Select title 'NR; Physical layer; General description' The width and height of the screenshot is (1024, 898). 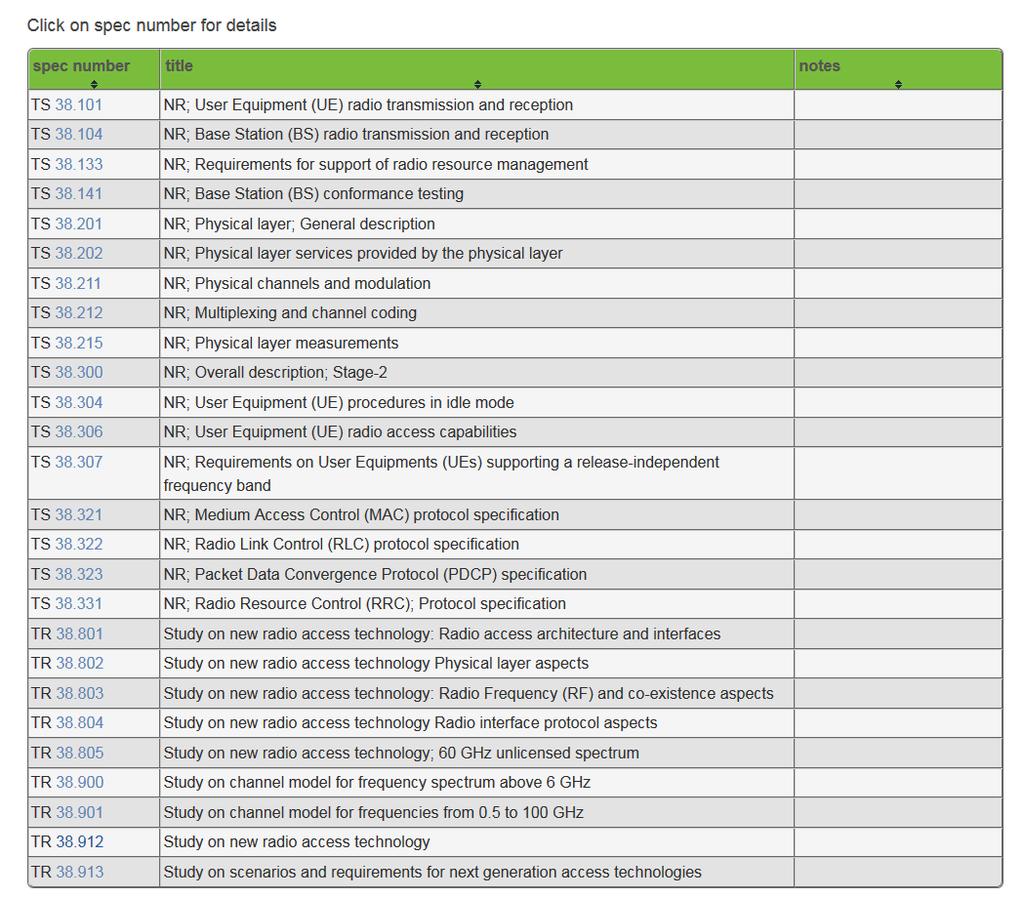[299, 223]
